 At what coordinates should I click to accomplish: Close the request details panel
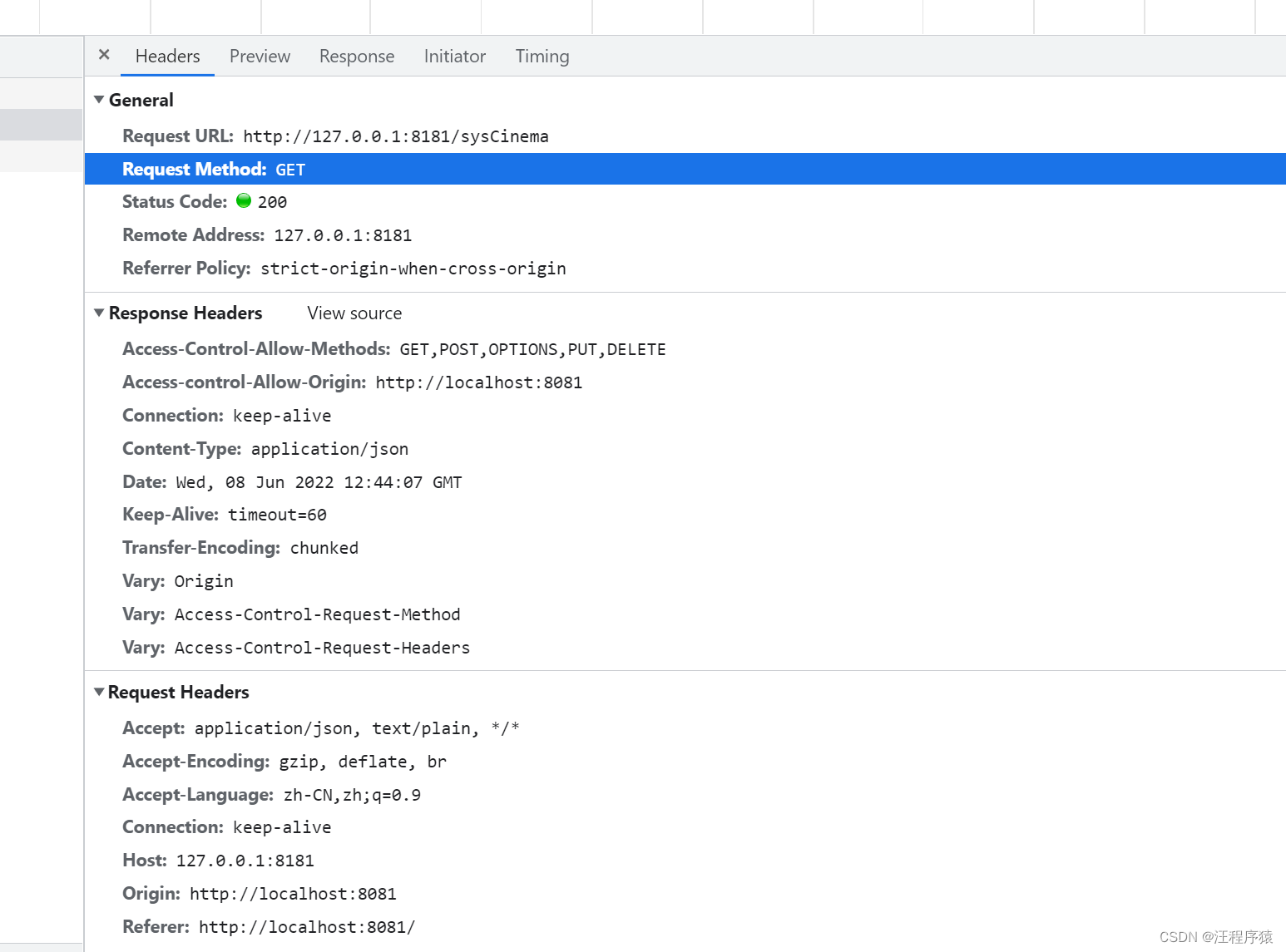pyautogui.click(x=104, y=55)
